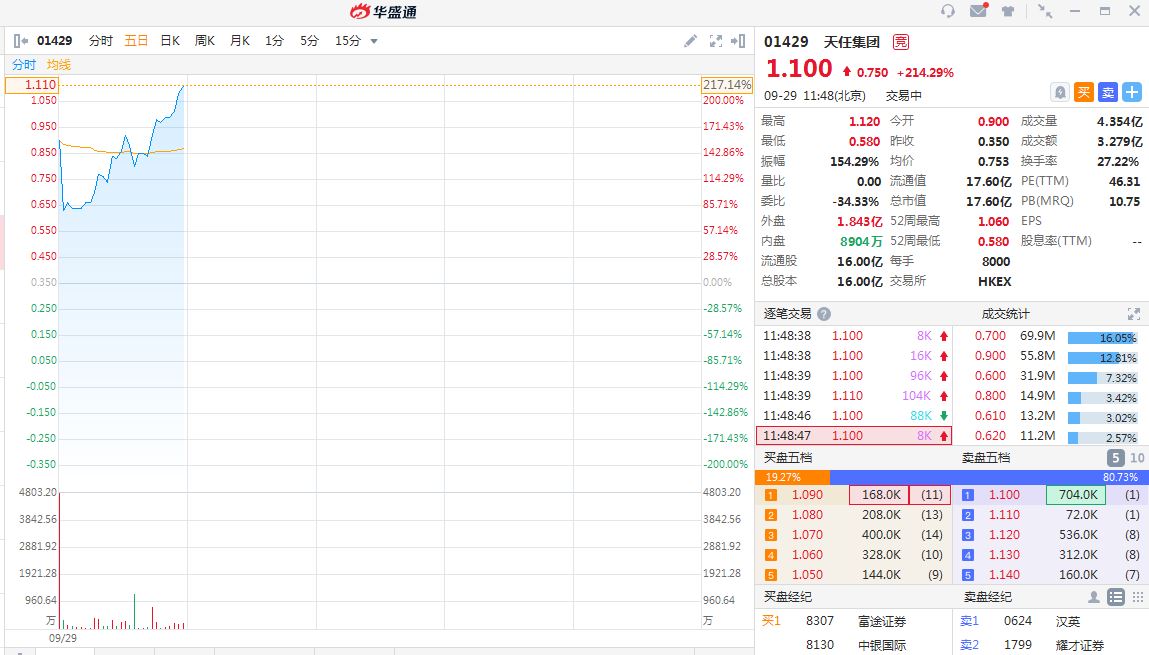This screenshot has height=655, width=1149.
Task: Open the skin theme shirt icon
Action: (x=1008, y=11)
